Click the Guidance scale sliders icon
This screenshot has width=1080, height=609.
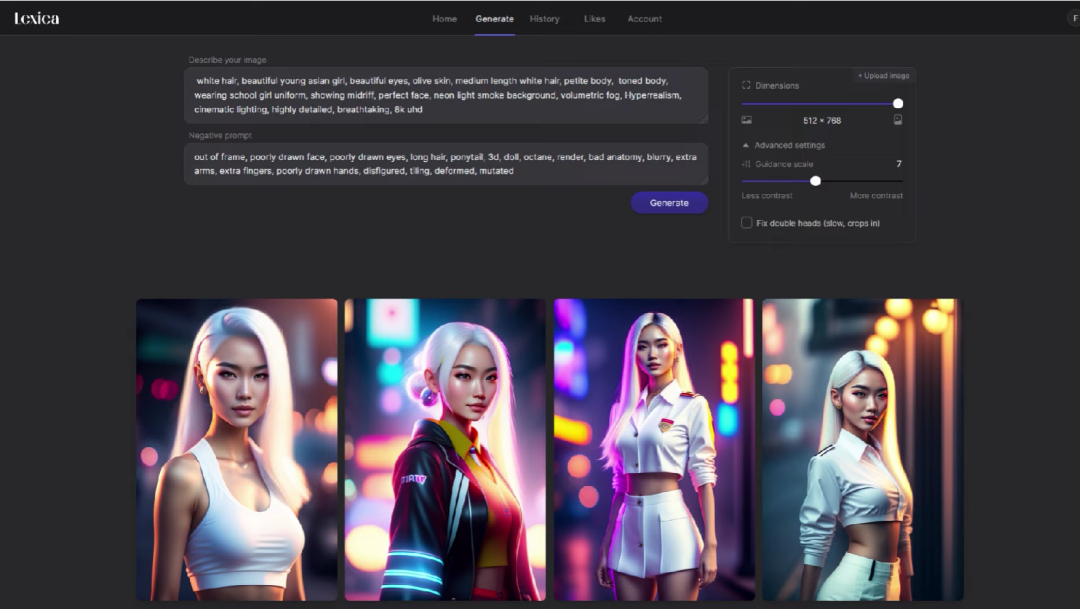pos(746,164)
